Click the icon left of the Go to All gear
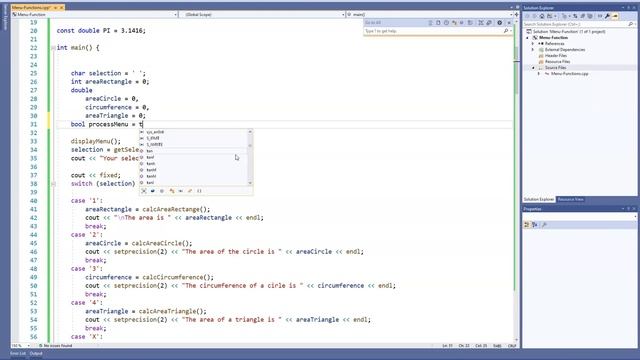 [489, 23]
